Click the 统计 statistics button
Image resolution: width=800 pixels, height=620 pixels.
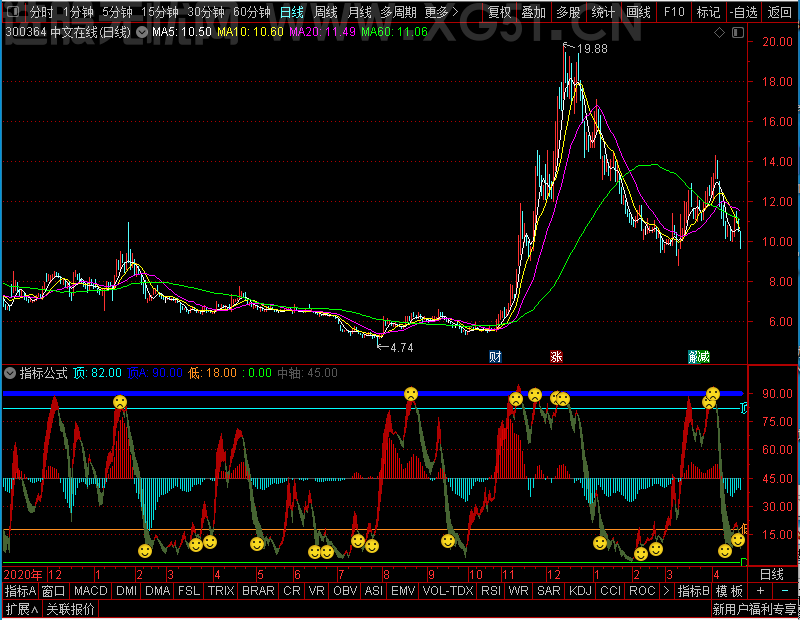603,12
